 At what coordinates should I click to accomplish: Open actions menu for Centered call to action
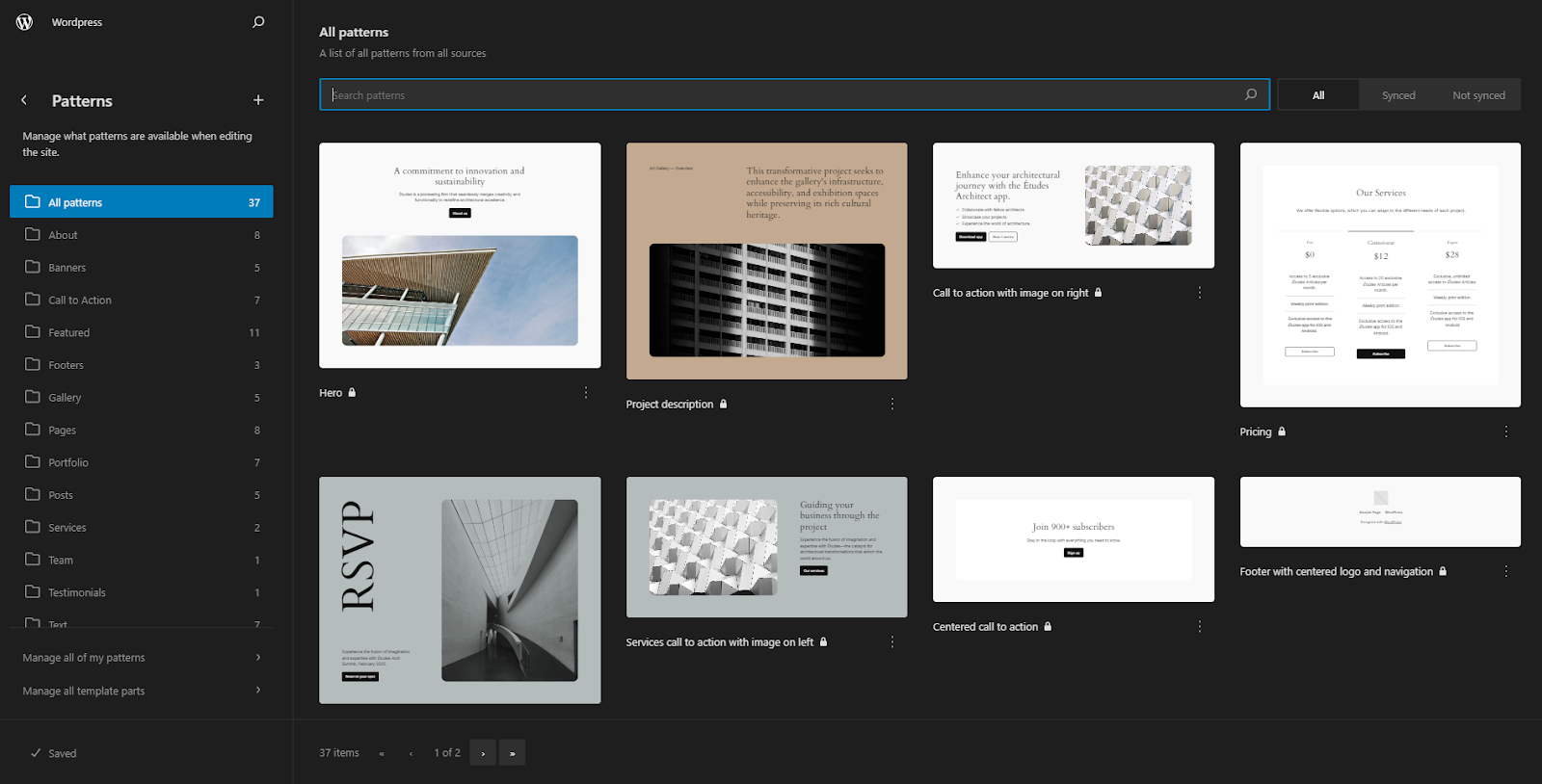1200,627
